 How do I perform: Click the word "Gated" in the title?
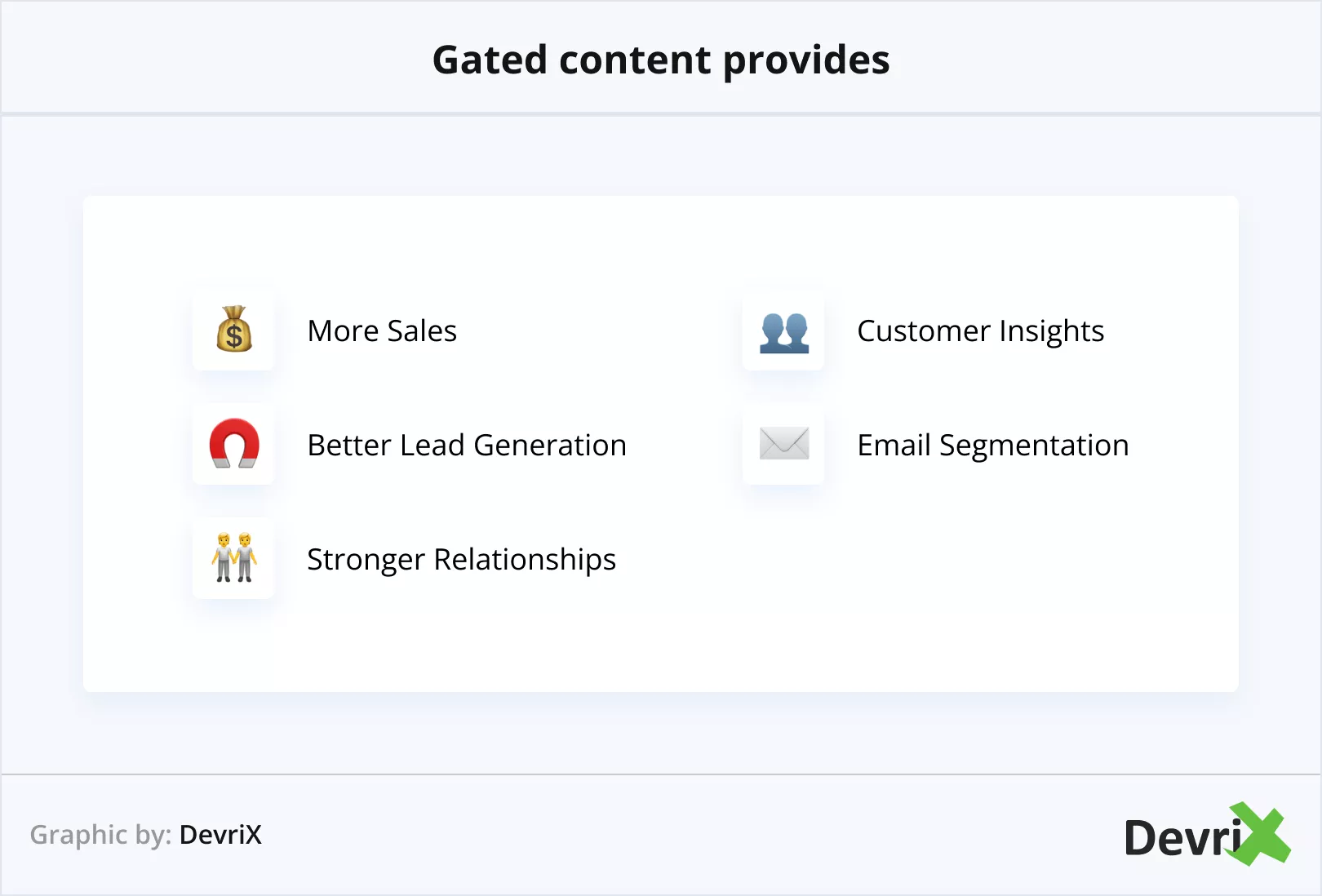490,60
